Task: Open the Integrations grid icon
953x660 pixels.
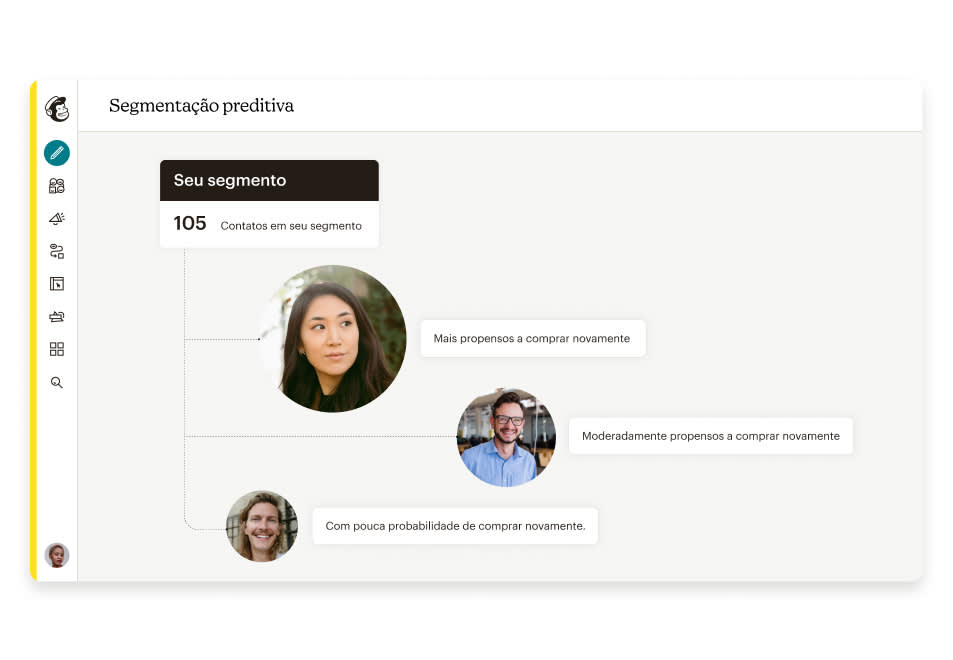Action: (x=57, y=349)
